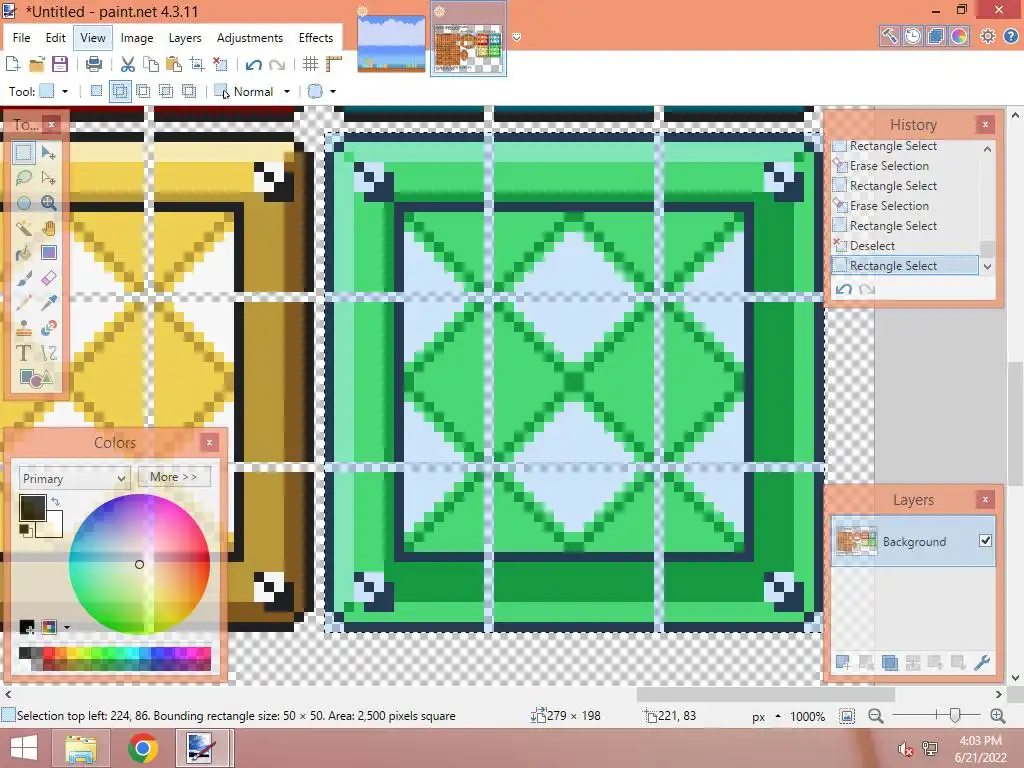This screenshot has width=1024, height=768.
Task: Click the zoom out magnifier button
Action: [x=876, y=716]
